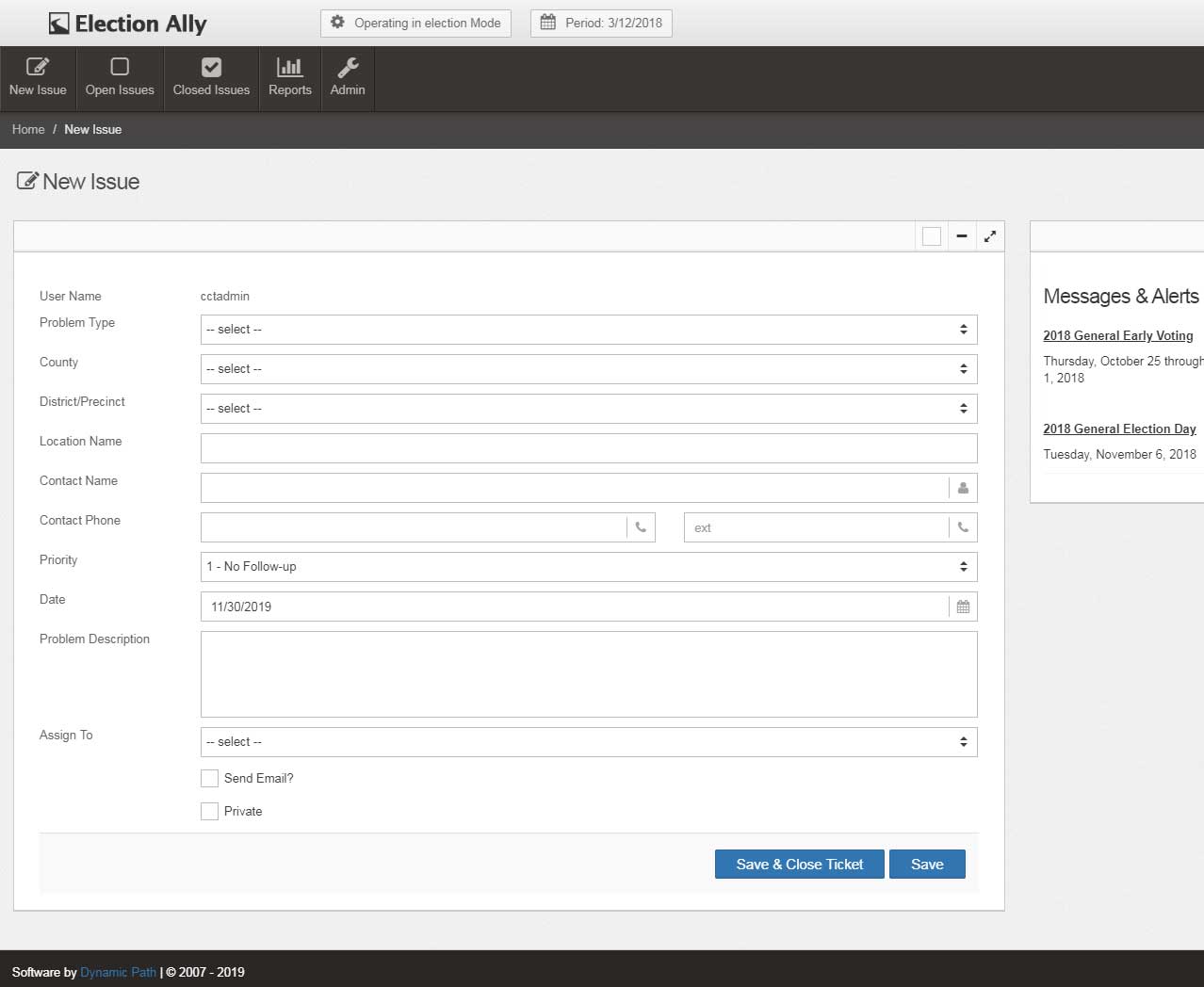The height and width of the screenshot is (987, 1204).
Task: Click the Election Ally title text
Action: coord(140,24)
